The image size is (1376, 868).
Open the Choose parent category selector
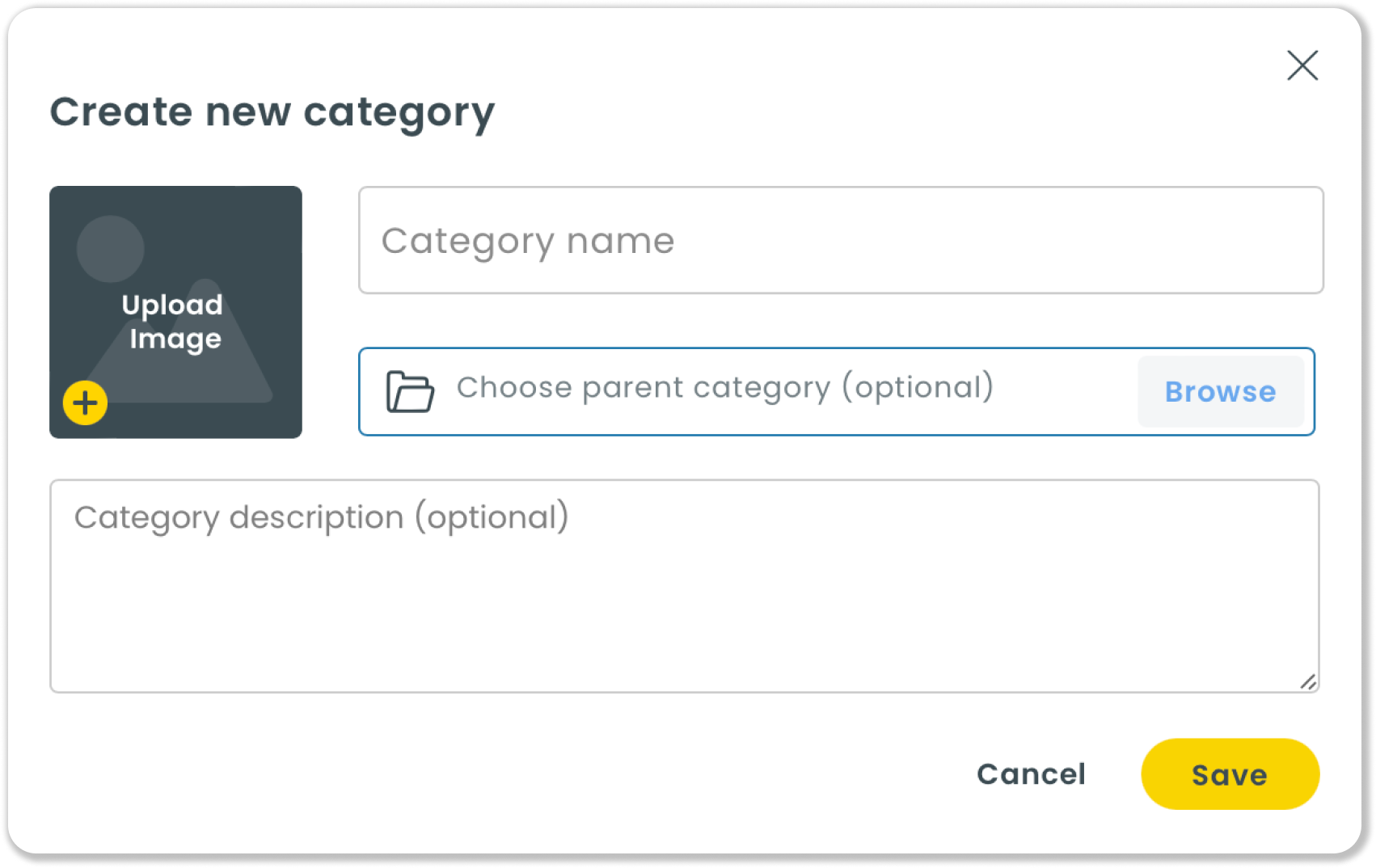pos(1220,392)
